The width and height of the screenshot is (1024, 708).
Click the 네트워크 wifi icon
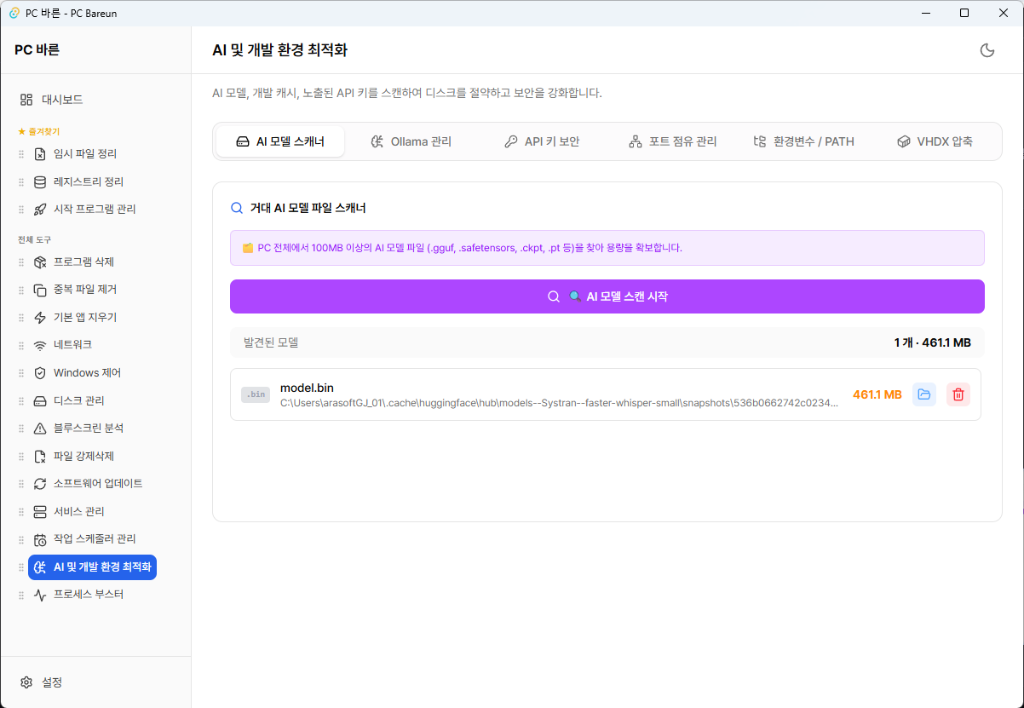[40, 345]
